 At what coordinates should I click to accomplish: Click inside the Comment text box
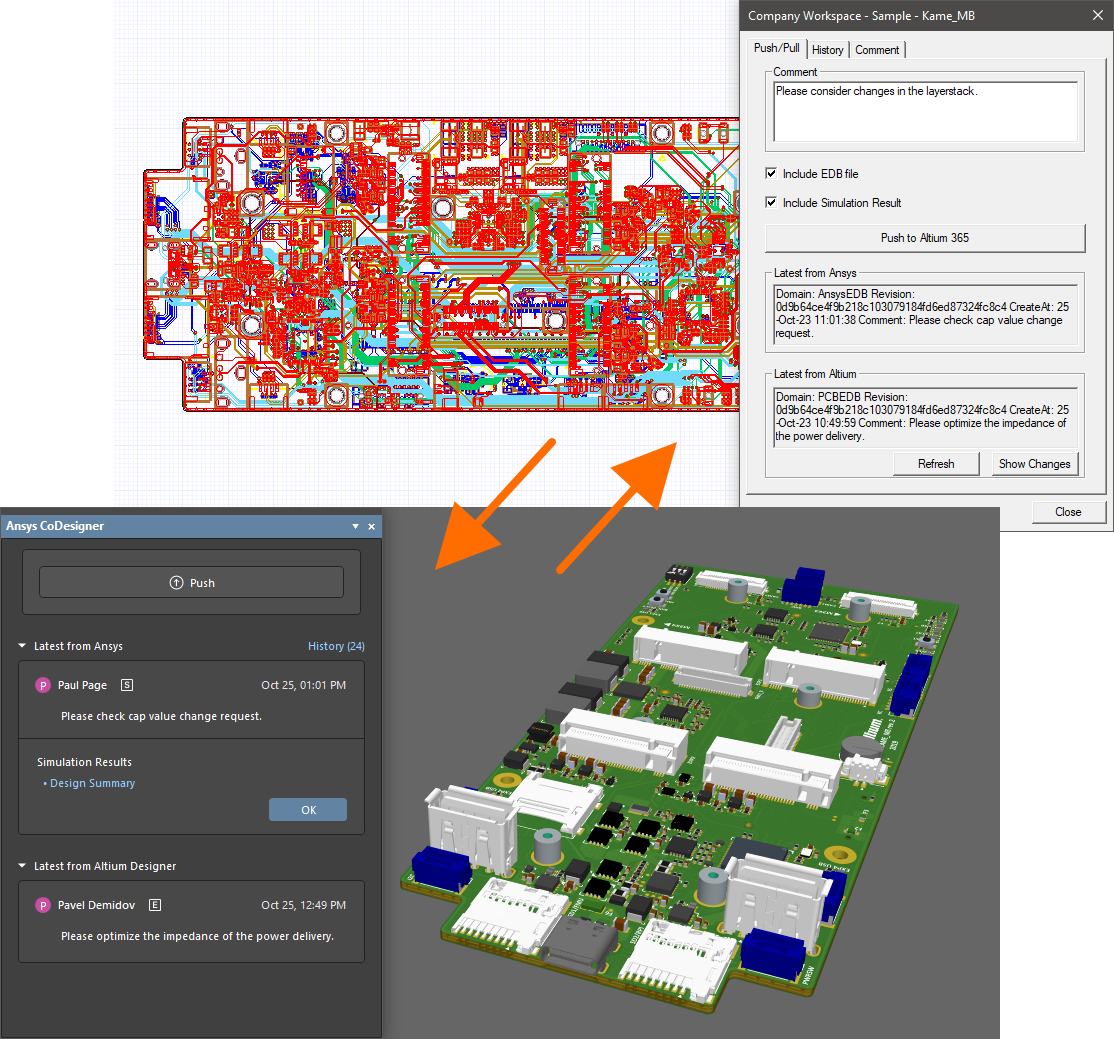[x=925, y=111]
